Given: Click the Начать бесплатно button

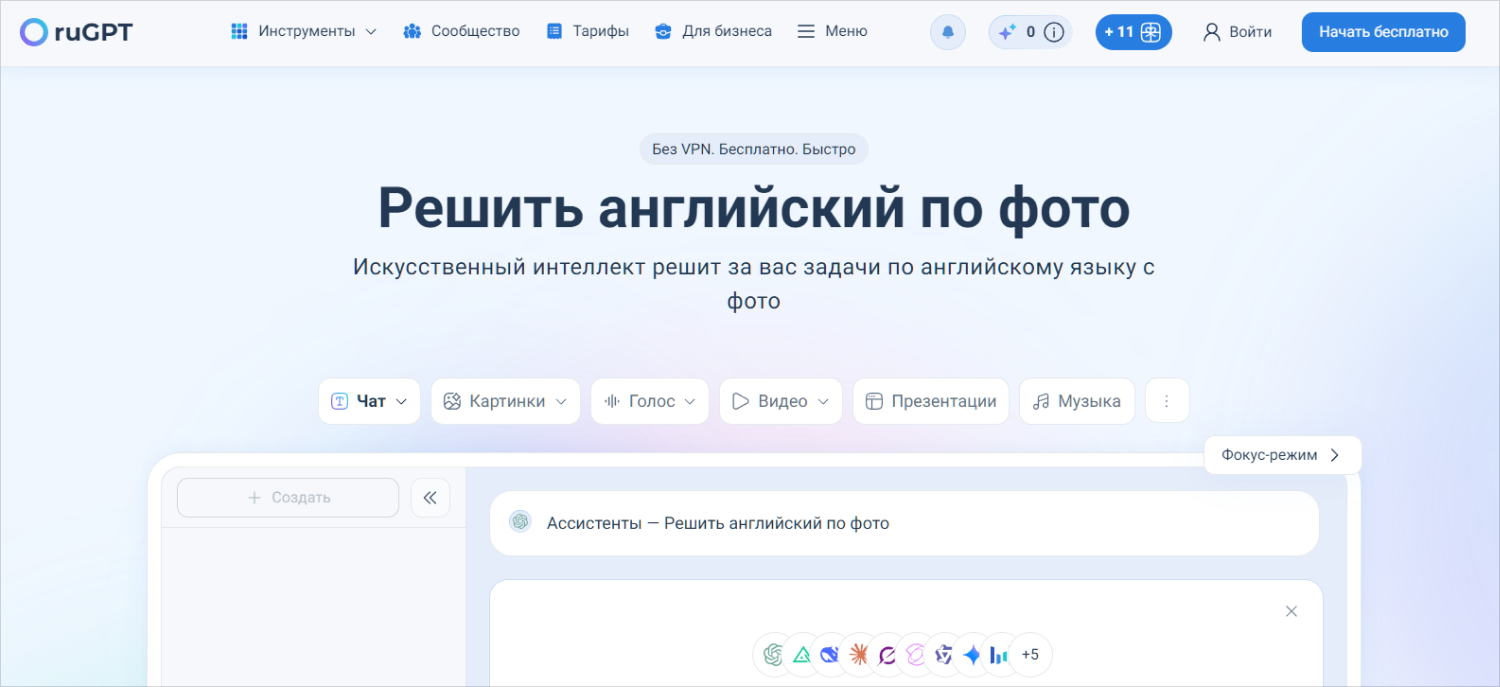Looking at the screenshot, I should pos(1383,32).
